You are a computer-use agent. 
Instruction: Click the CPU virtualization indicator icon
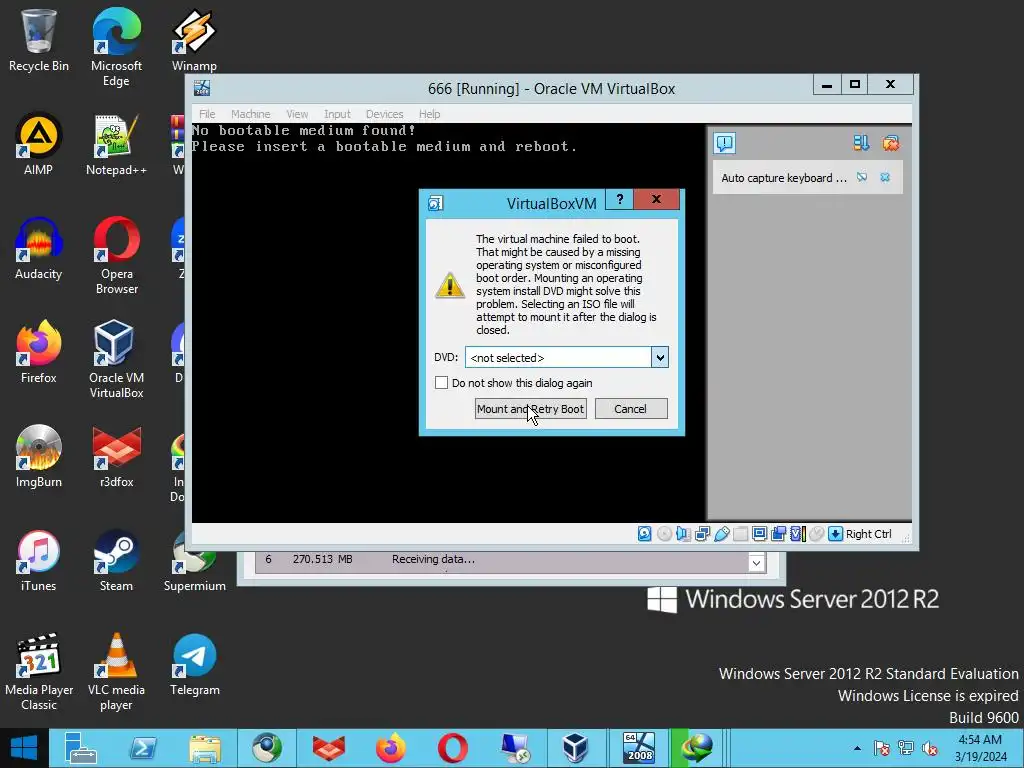coord(797,534)
